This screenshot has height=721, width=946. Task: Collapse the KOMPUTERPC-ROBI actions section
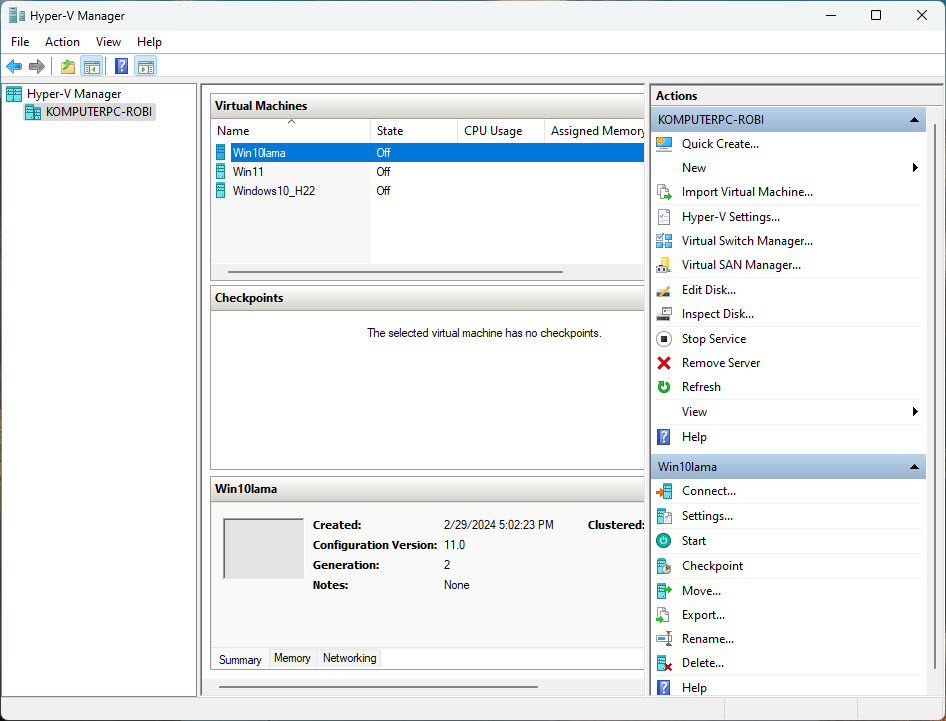pyautogui.click(x=914, y=119)
